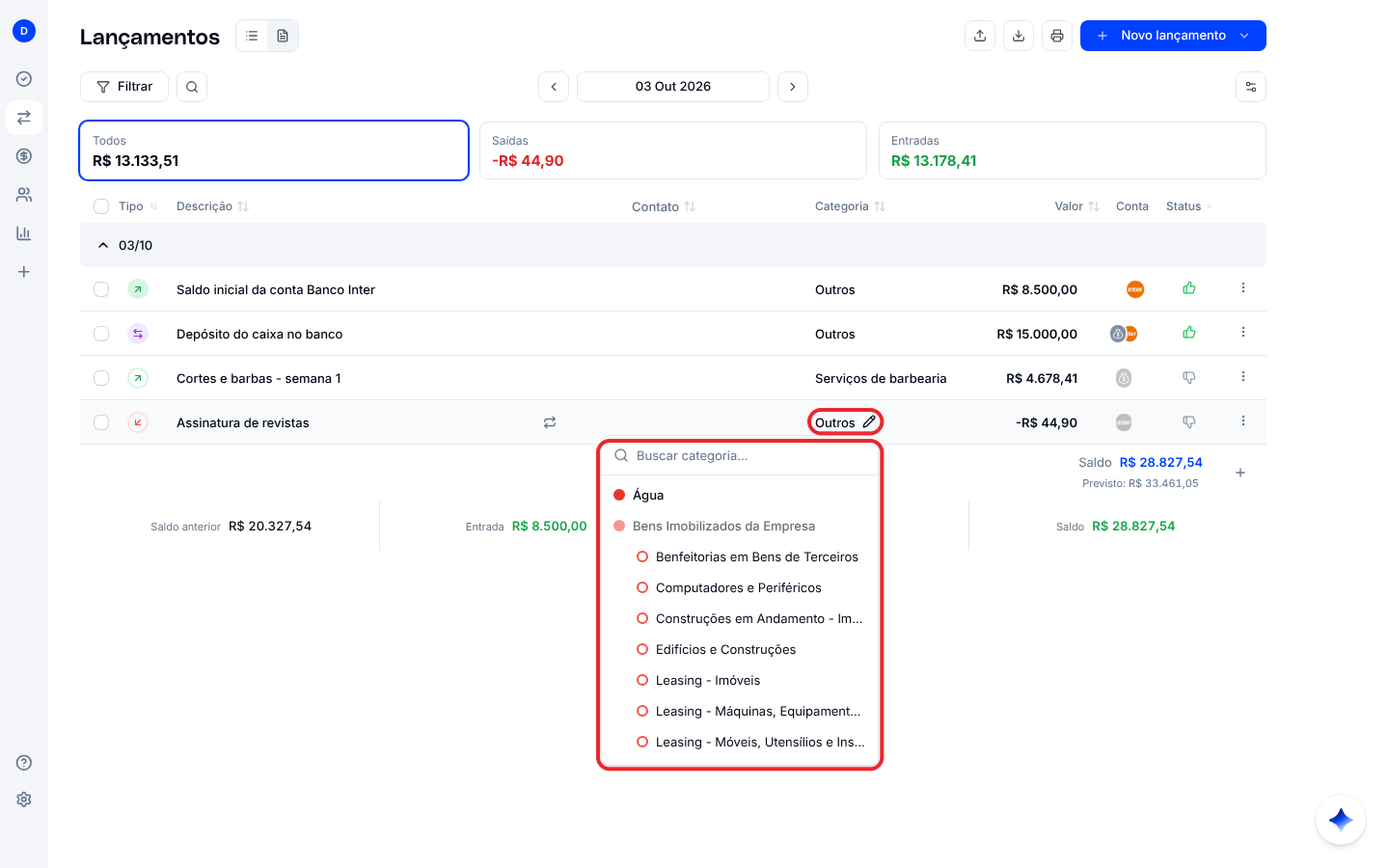The width and height of the screenshot is (1389, 868).
Task: Open the Novo lançamento dropdown arrow
Action: click(1244, 36)
